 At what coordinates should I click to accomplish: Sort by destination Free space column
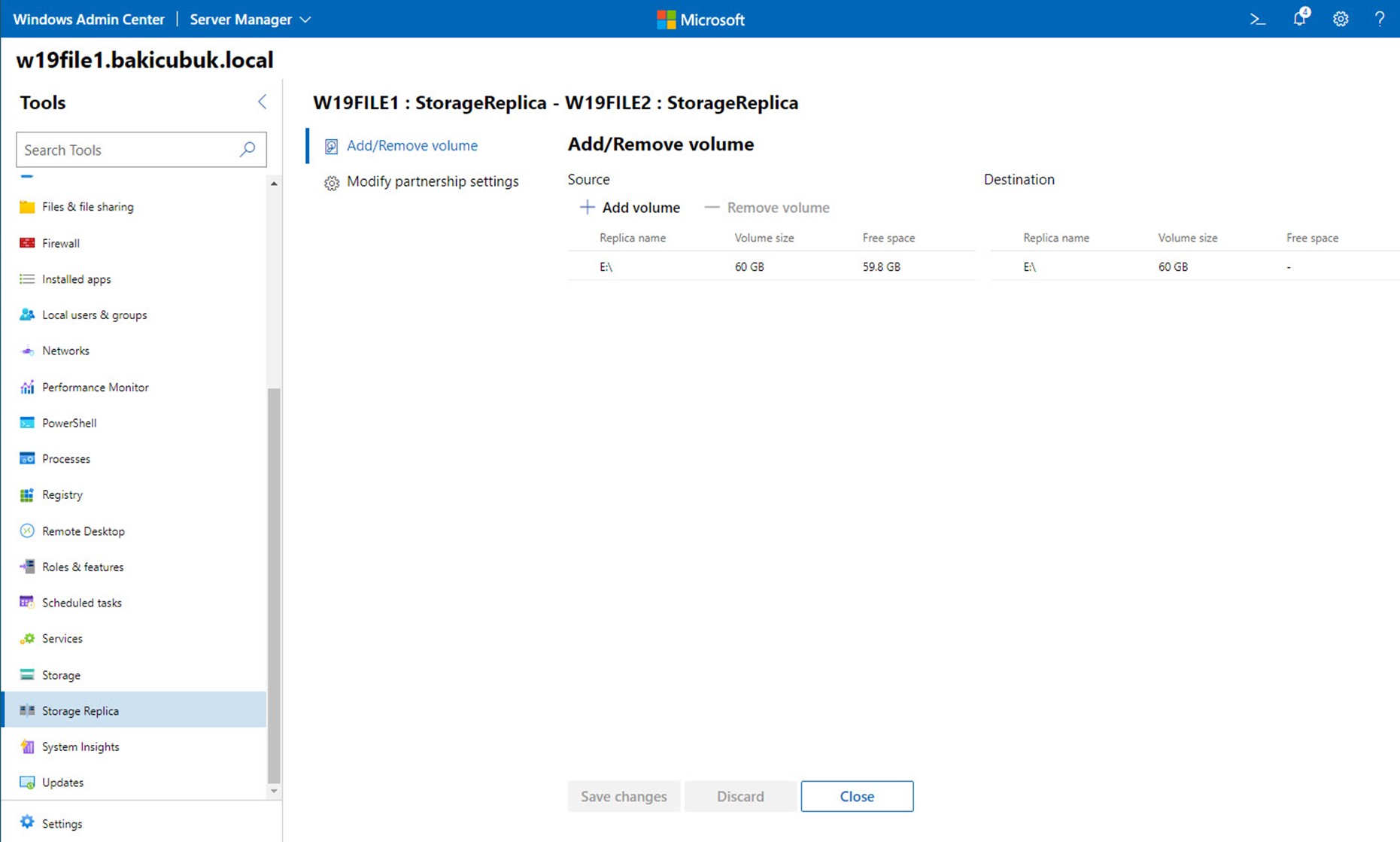1312,238
